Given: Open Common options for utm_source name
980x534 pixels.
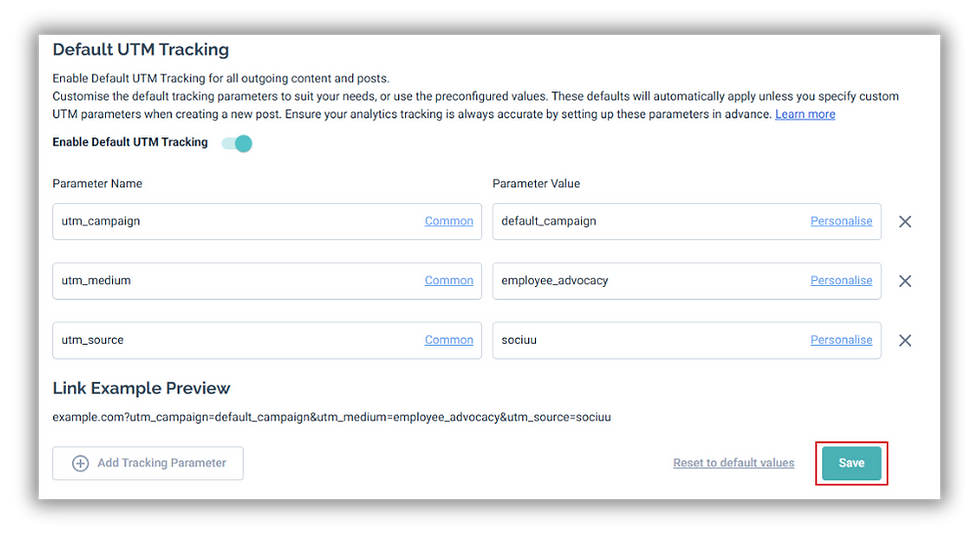Looking at the screenshot, I should (x=449, y=340).
